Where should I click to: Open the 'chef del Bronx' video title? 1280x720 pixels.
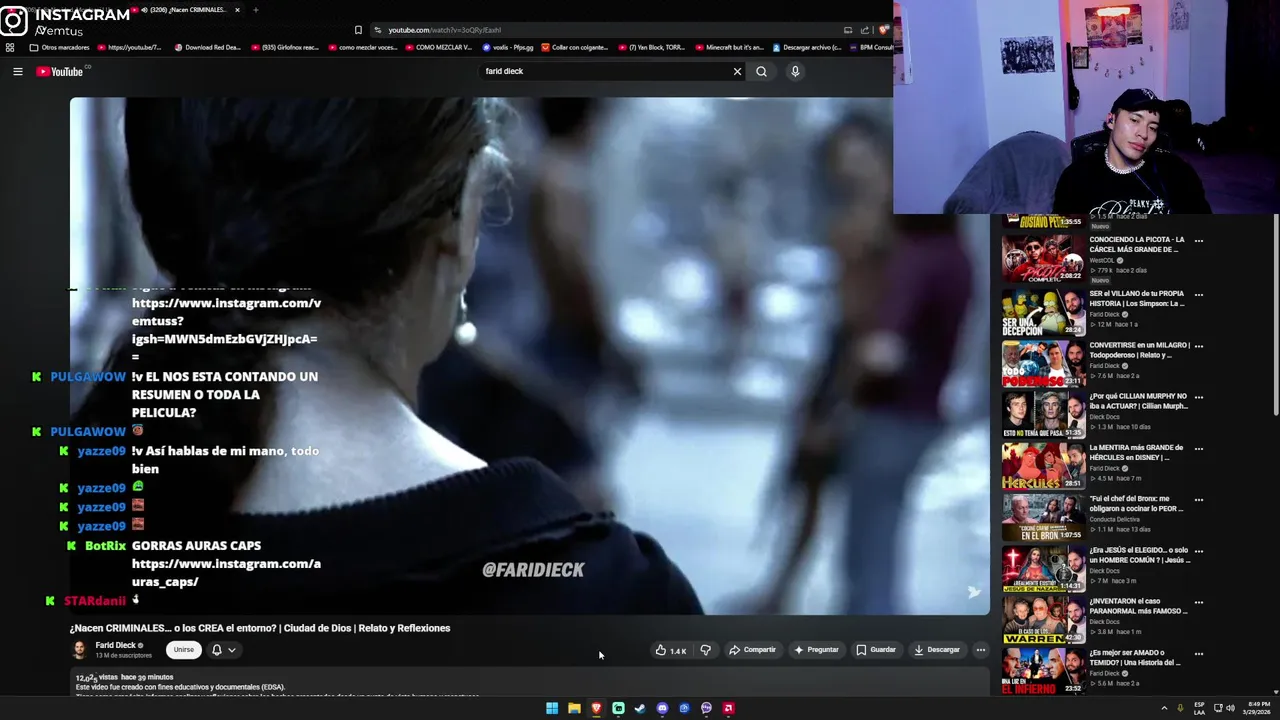[x=1137, y=503]
